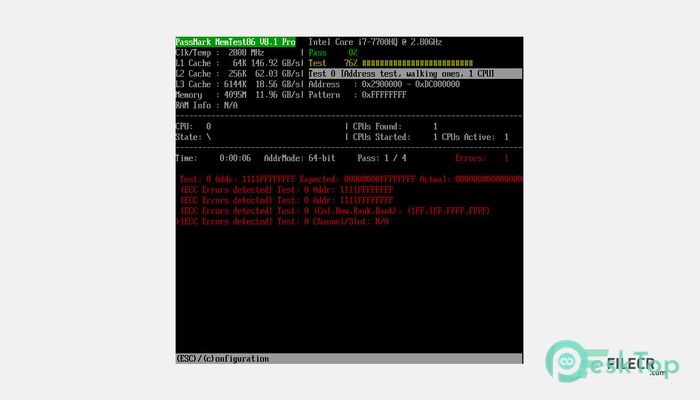The image size is (700, 400).
Task: Click the L3 Cache 6144K line
Action: click(239, 84)
